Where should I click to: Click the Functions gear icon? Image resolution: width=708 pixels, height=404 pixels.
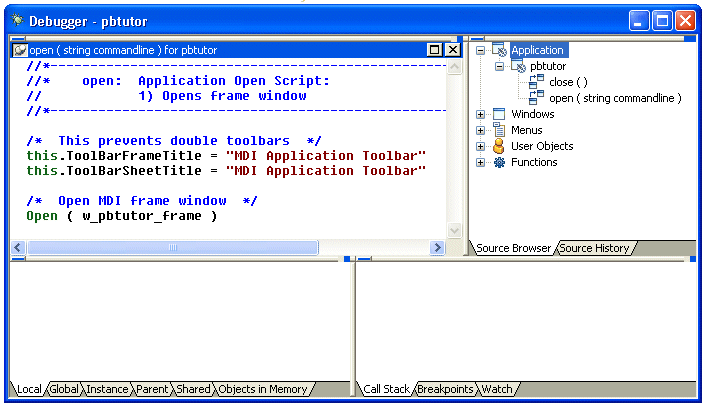(499, 162)
